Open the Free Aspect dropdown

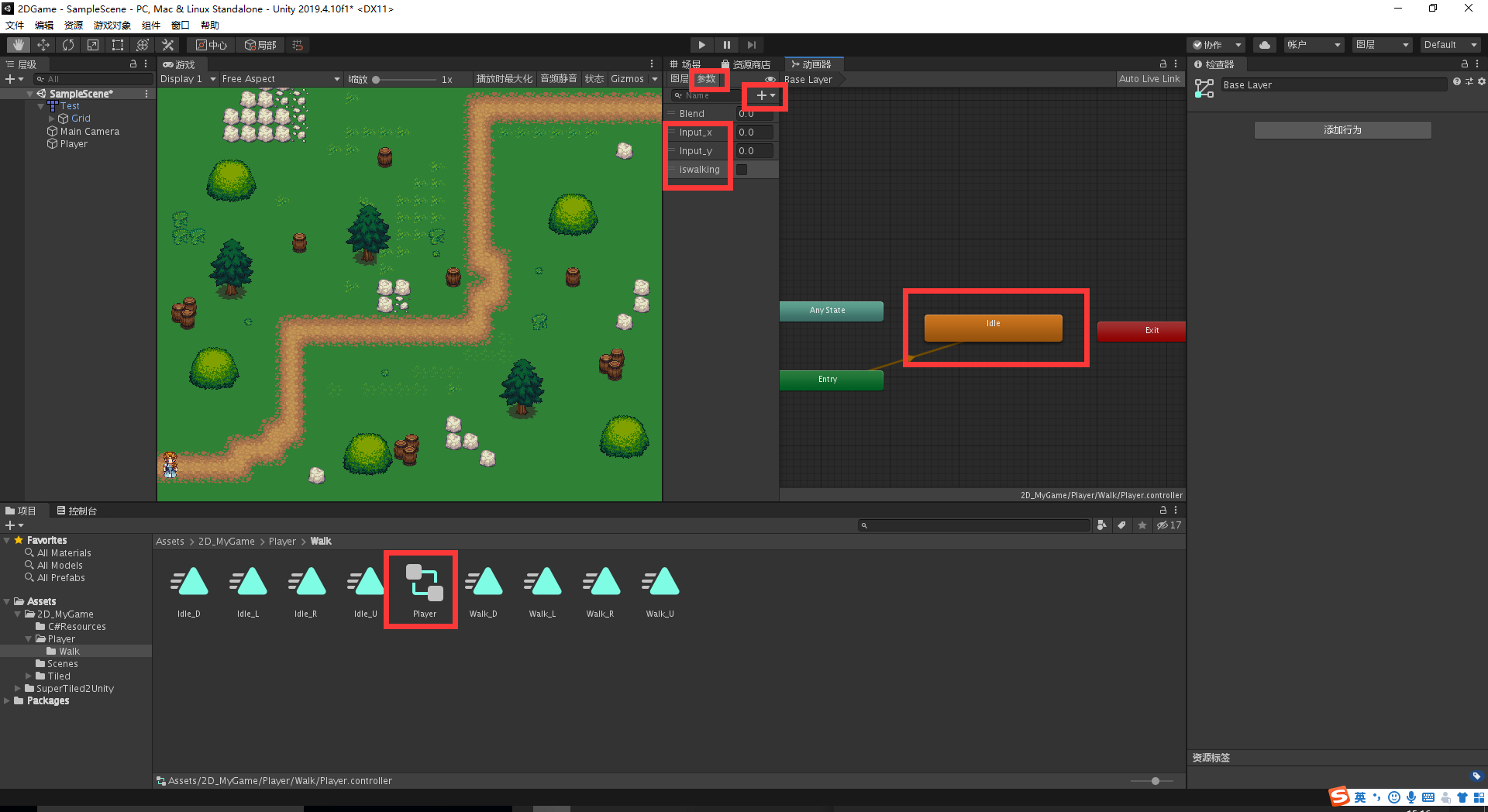281,78
